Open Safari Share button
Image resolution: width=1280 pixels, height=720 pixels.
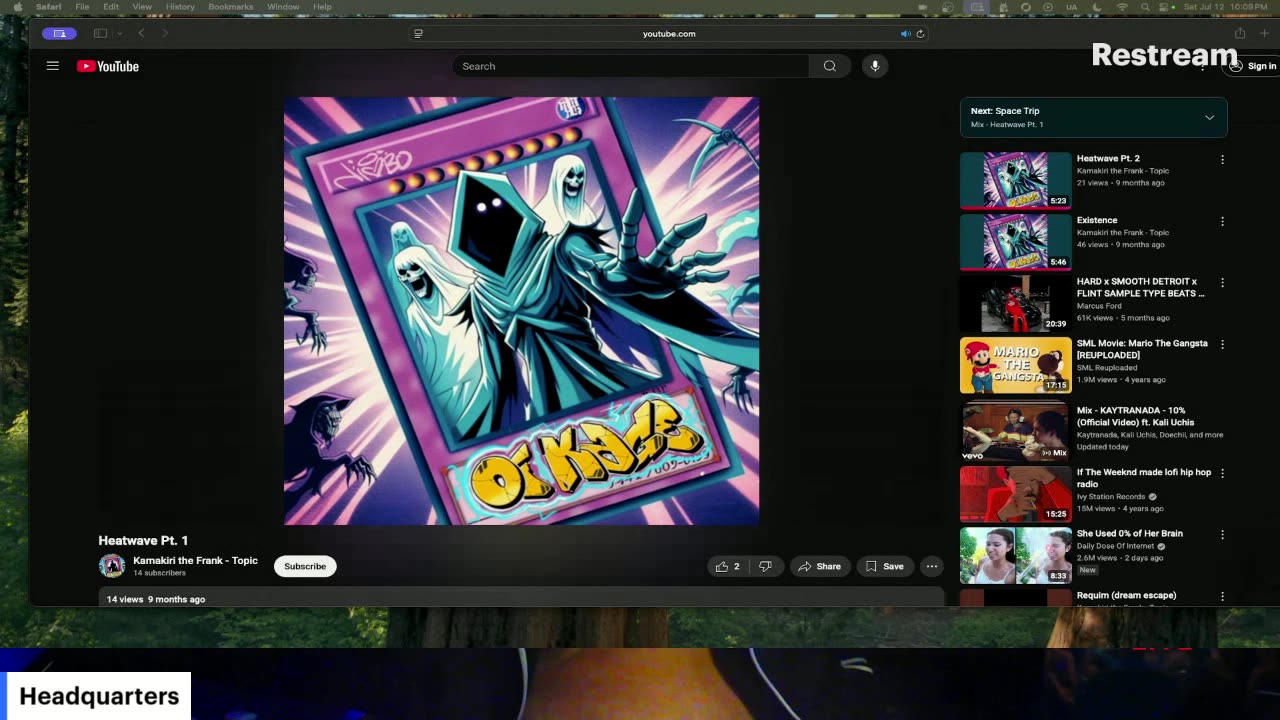pos(1240,33)
